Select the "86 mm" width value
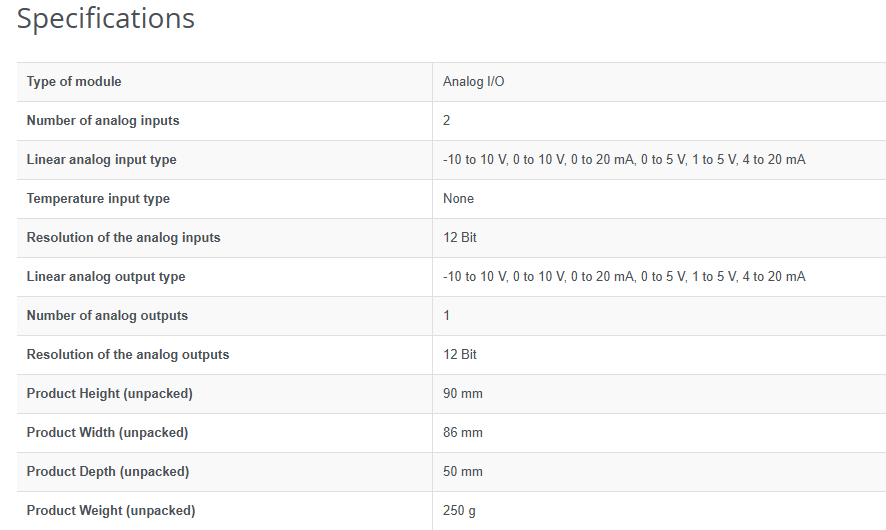Viewport: 886px width, 530px height. coord(463,432)
